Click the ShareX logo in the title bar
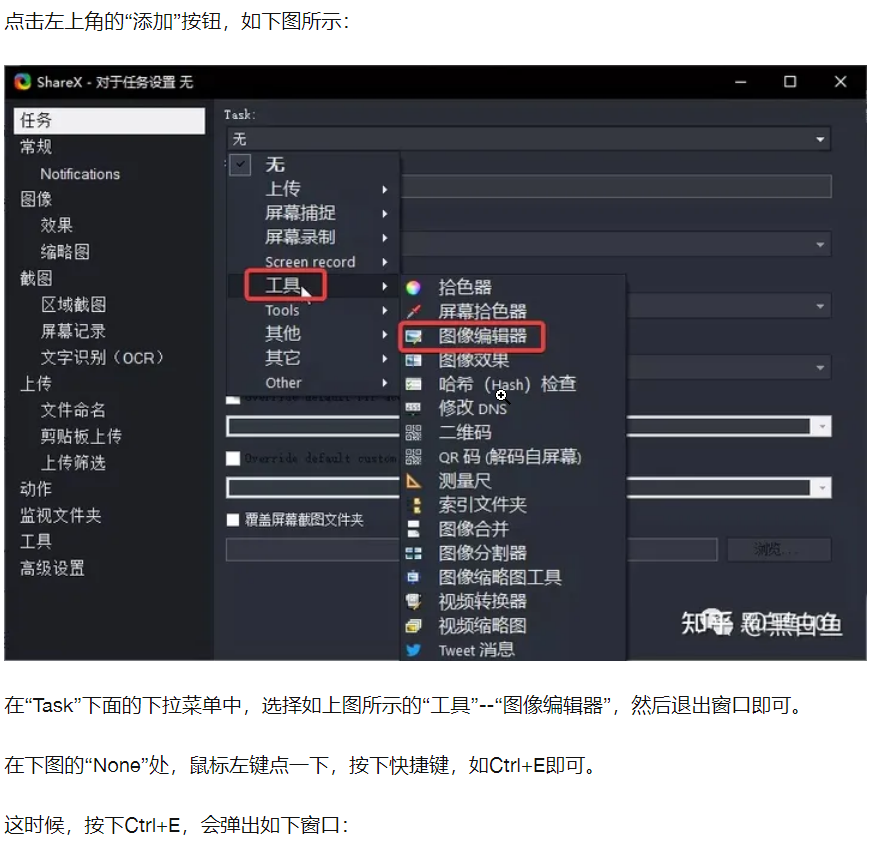Viewport: 872px width, 853px height. pos(22,82)
